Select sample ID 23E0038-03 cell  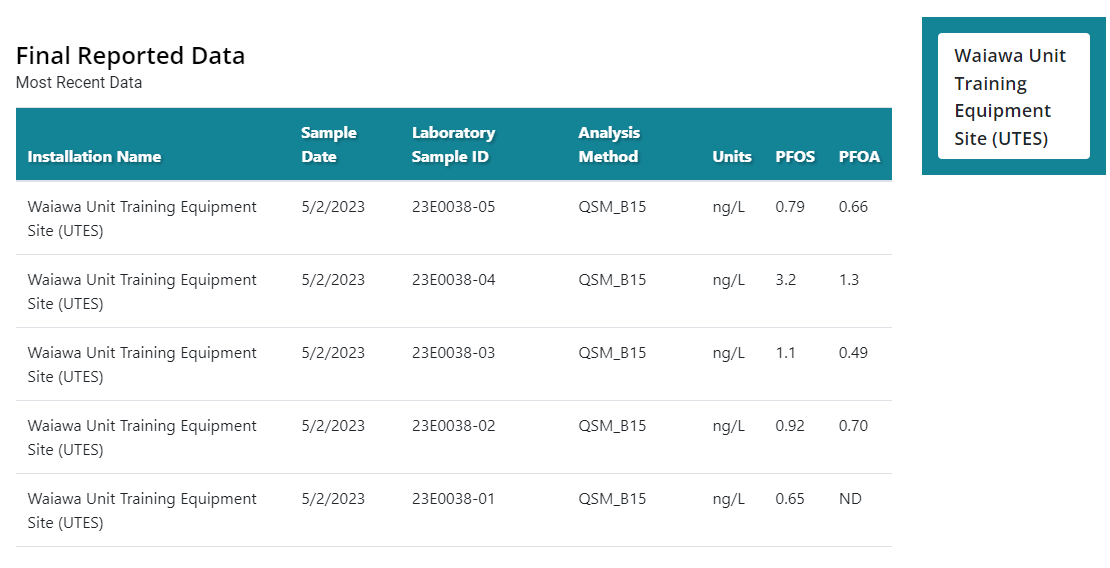(x=453, y=353)
